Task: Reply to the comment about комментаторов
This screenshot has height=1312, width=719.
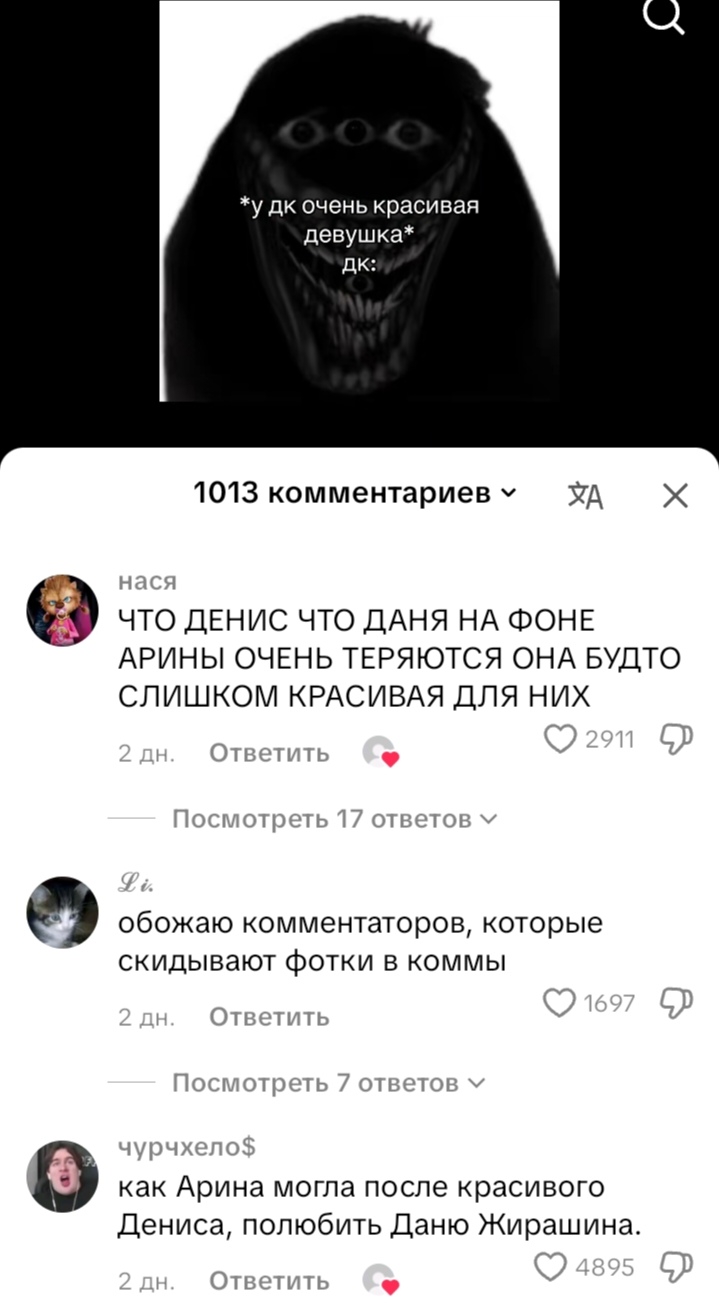Action: [269, 1018]
